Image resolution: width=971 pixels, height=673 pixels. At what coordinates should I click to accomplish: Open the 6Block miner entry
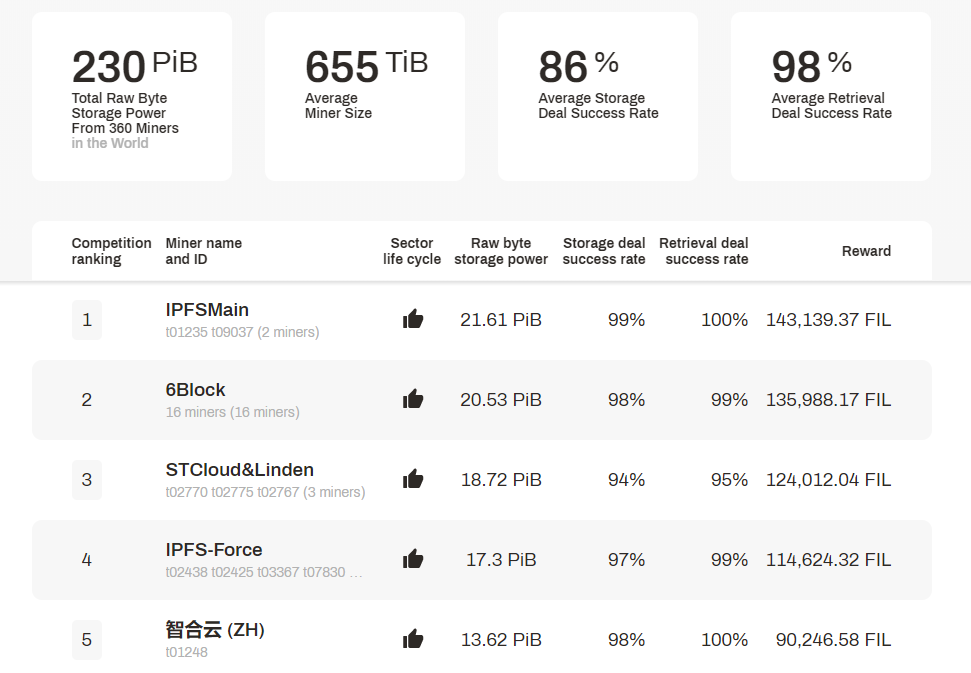(195, 389)
